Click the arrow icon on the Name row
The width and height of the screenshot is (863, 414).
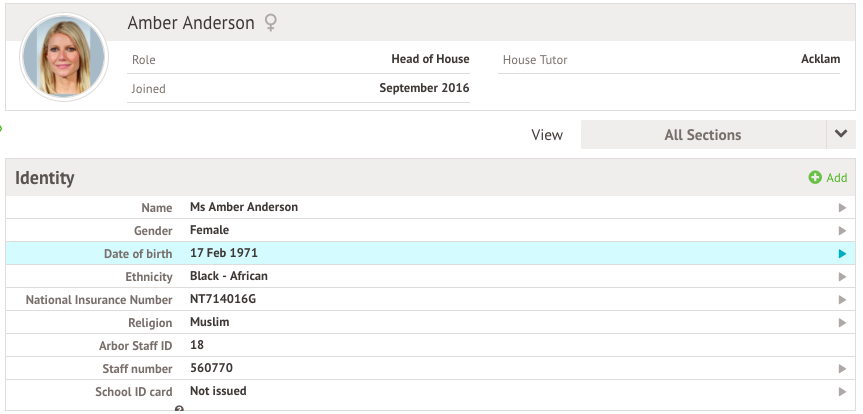(x=842, y=208)
